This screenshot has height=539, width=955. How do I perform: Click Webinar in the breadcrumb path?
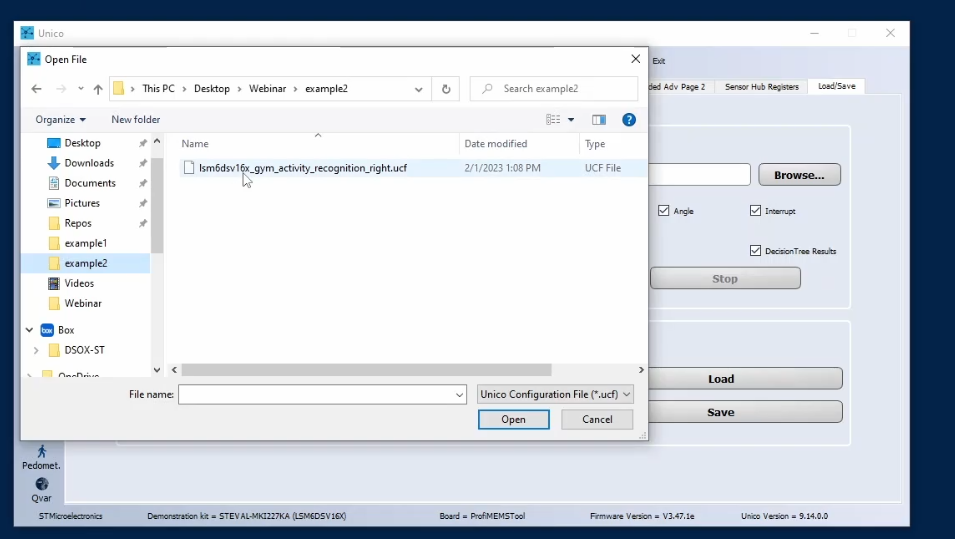[267, 89]
